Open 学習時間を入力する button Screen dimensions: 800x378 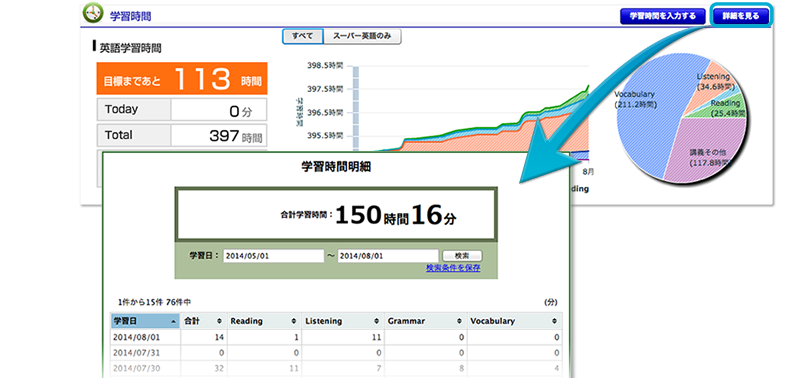pos(663,16)
